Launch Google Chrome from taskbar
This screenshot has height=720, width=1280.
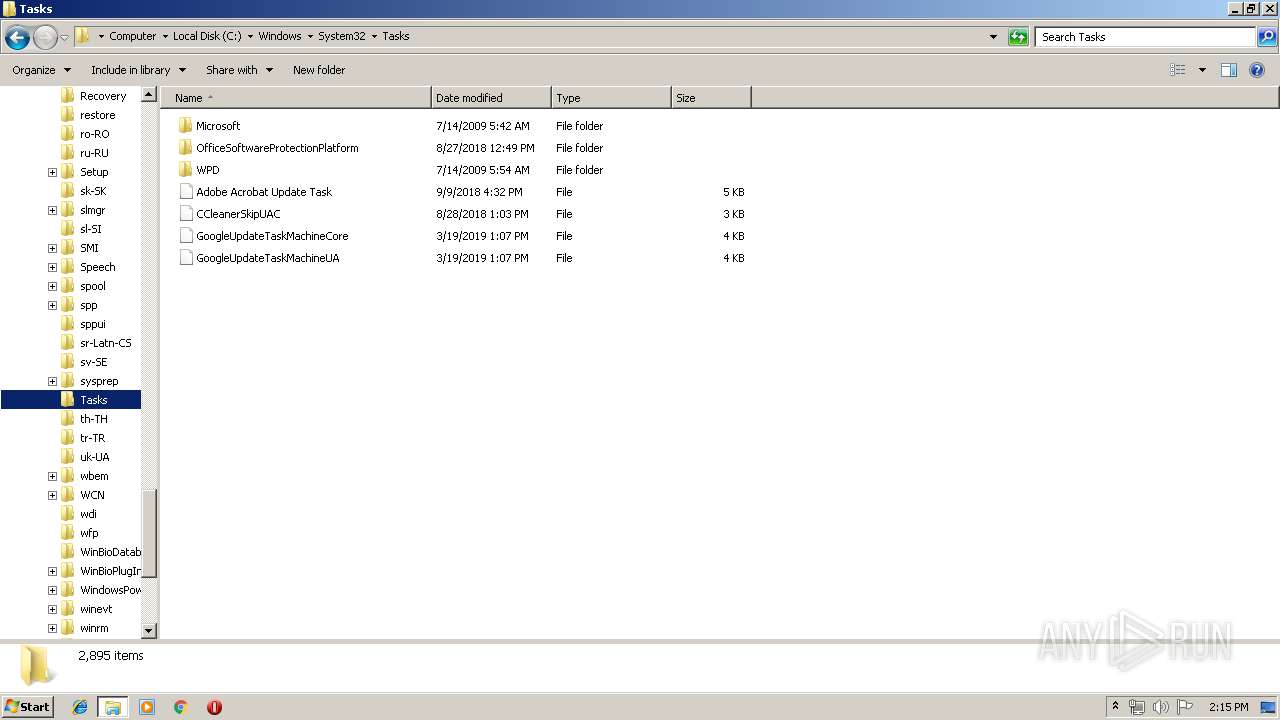point(180,707)
